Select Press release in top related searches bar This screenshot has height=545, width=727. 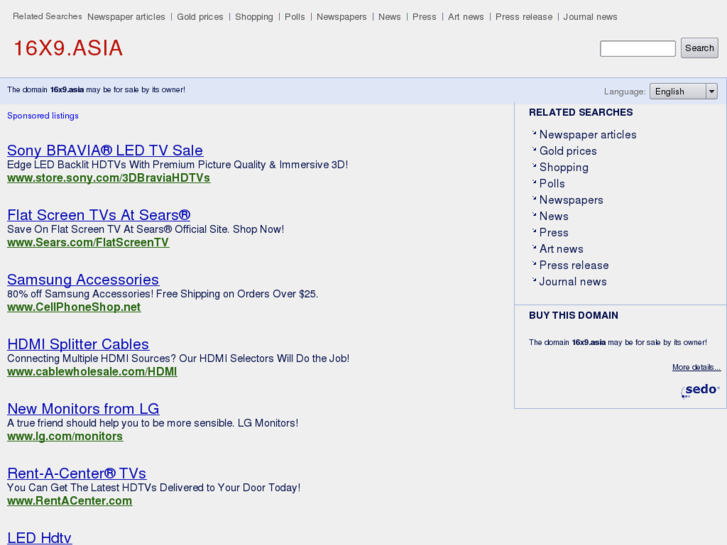[x=524, y=17]
